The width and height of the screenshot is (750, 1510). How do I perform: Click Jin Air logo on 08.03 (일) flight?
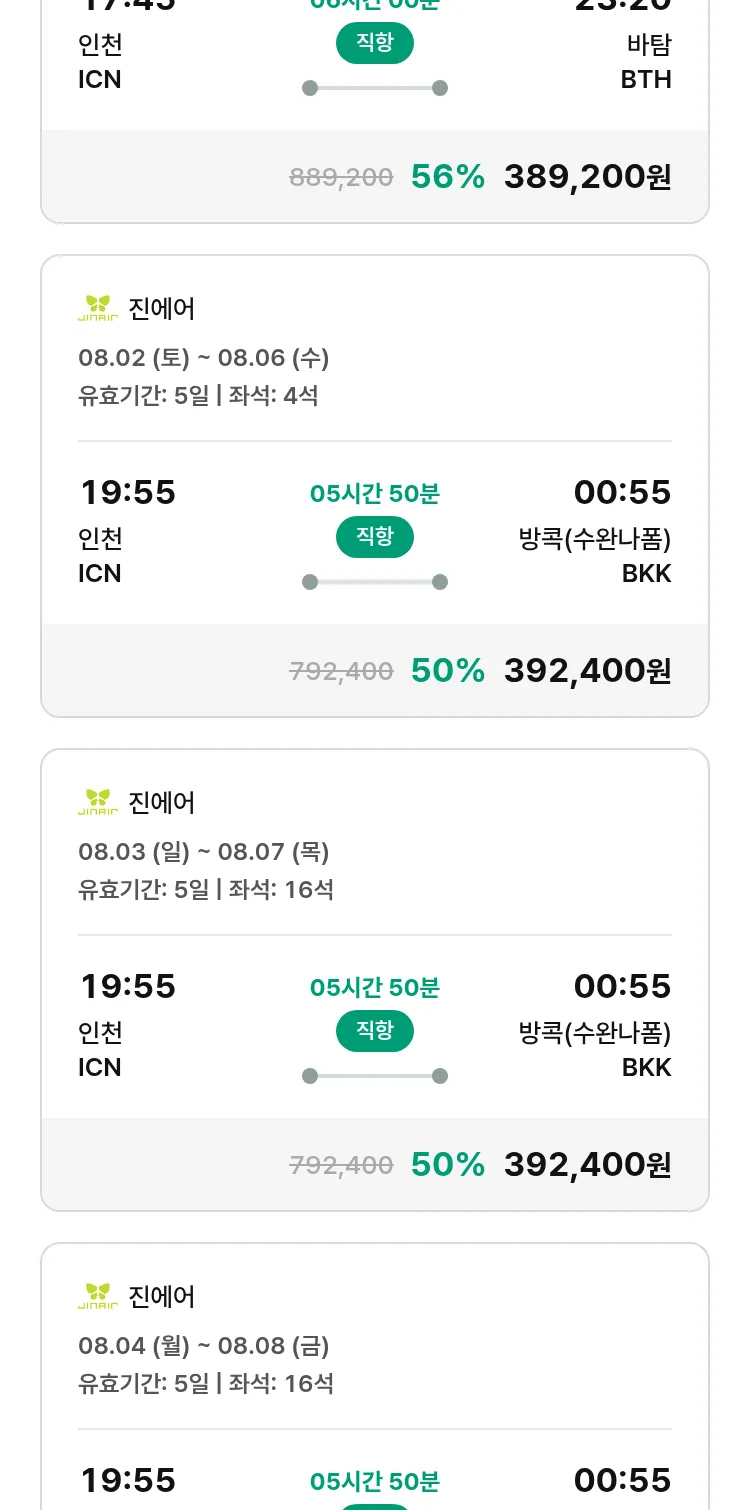coord(98,802)
